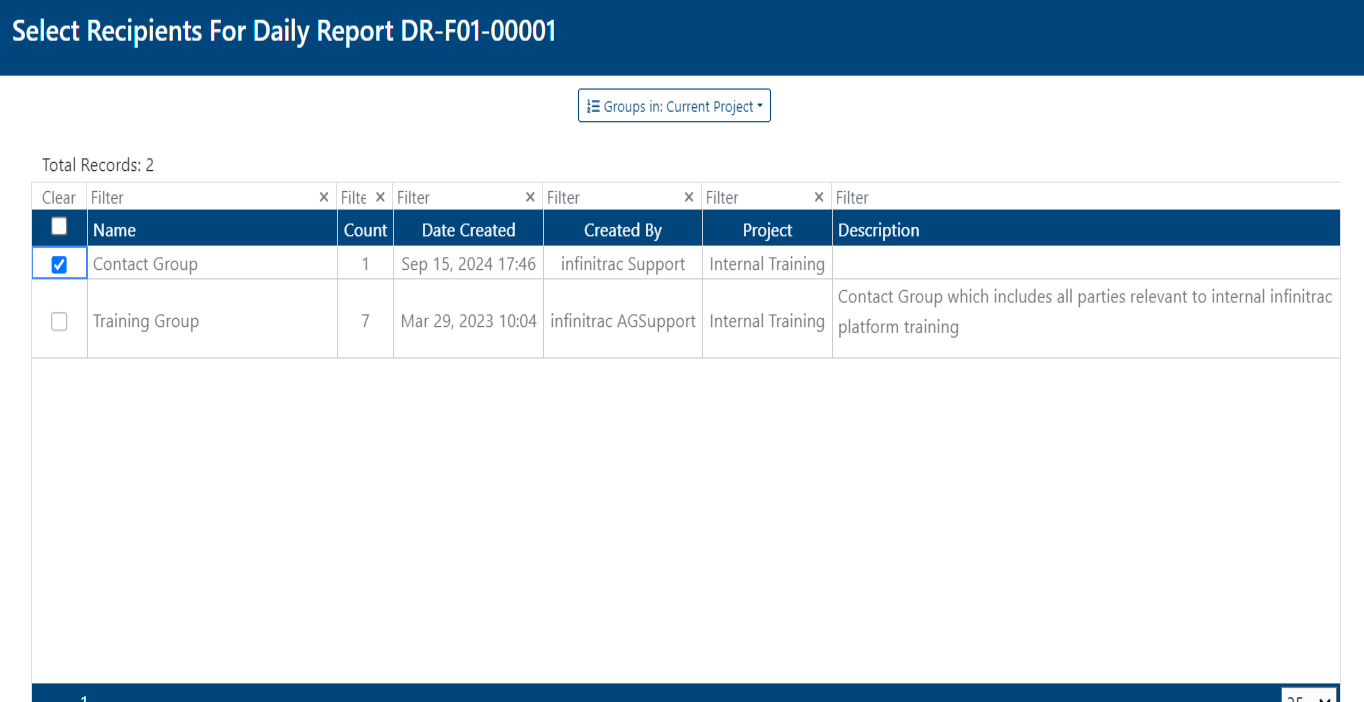The image size is (1364, 702).
Task: Sort by the Count column header
Action: tap(365, 230)
